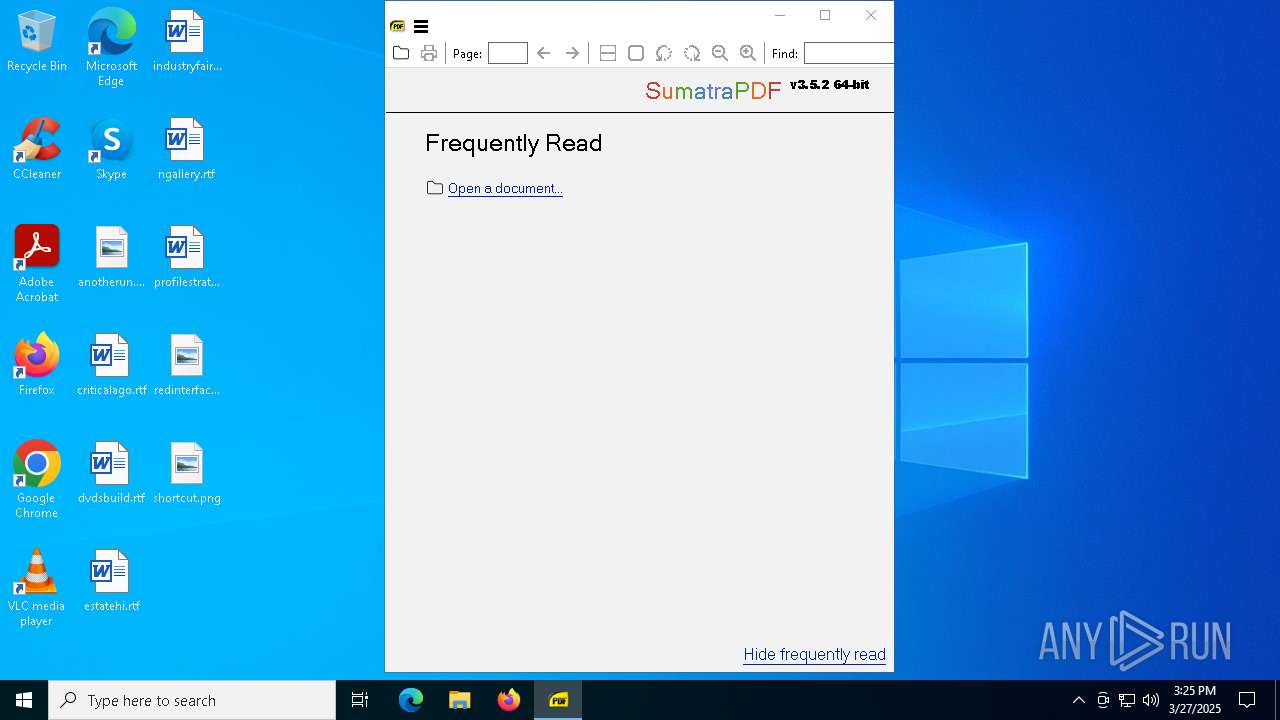1280x720 pixels.
Task: Select the redinterfac image file on desktop
Action: point(186,366)
